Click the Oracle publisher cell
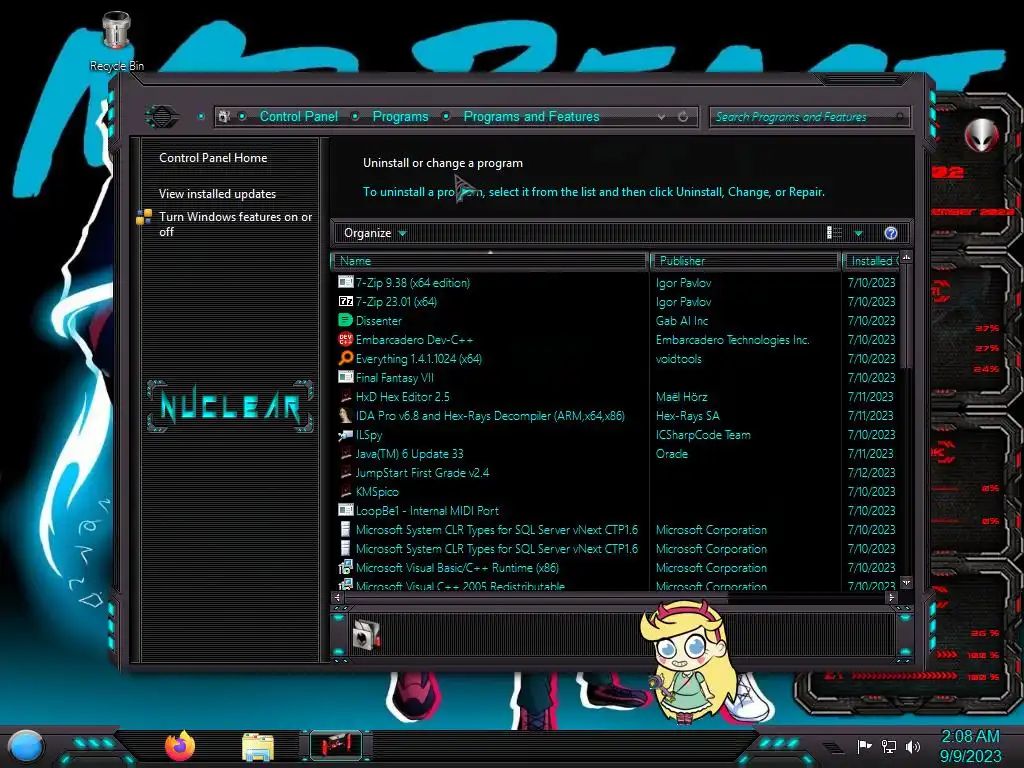The width and height of the screenshot is (1024, 768). pos(671,453)
